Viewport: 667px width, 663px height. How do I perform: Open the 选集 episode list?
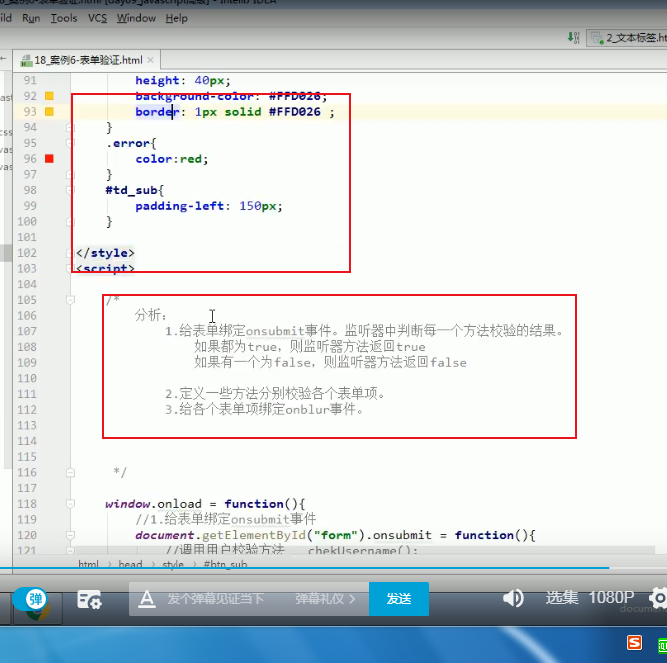[562, 598]
